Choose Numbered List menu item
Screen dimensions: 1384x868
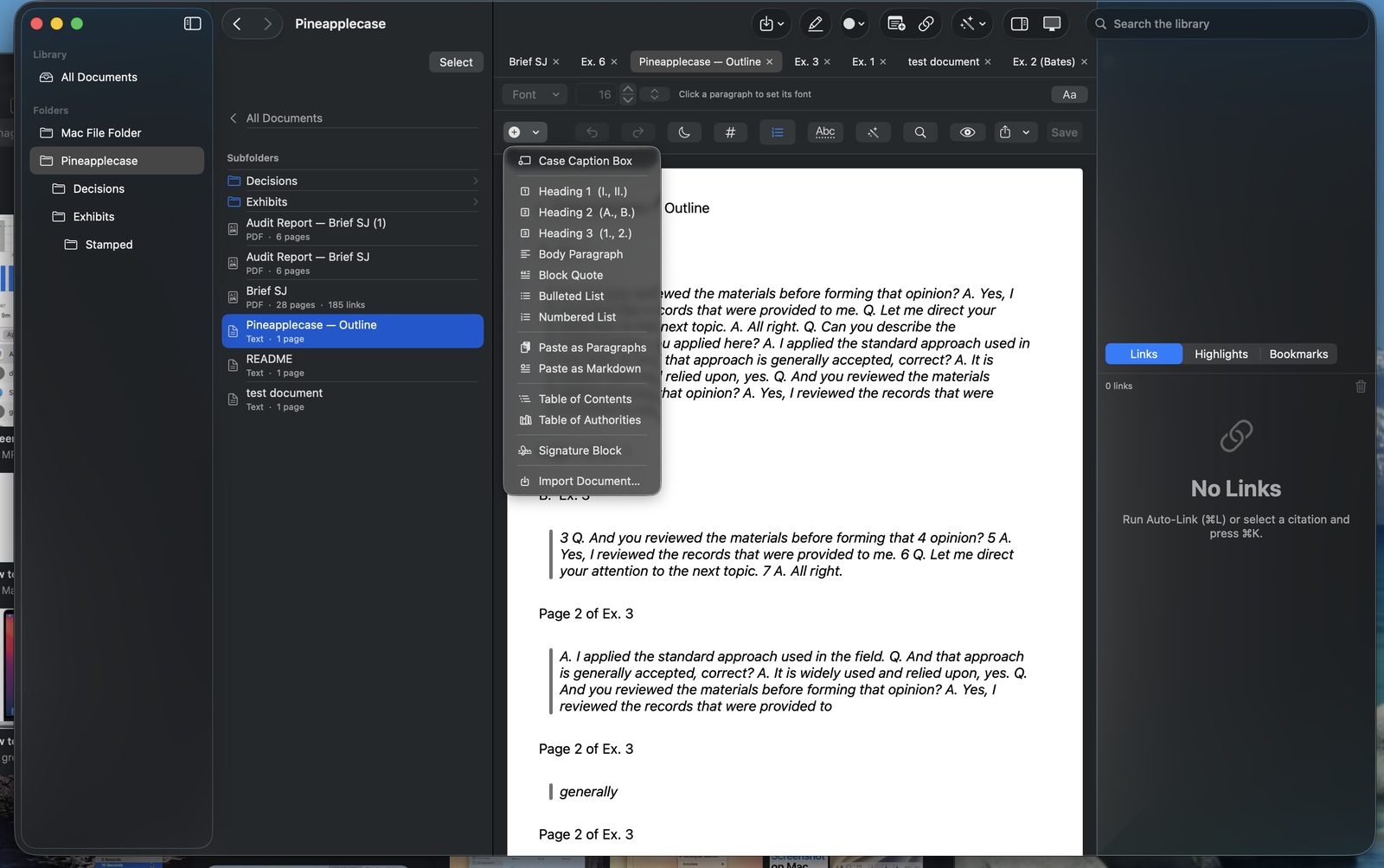[x=582, y=317]
